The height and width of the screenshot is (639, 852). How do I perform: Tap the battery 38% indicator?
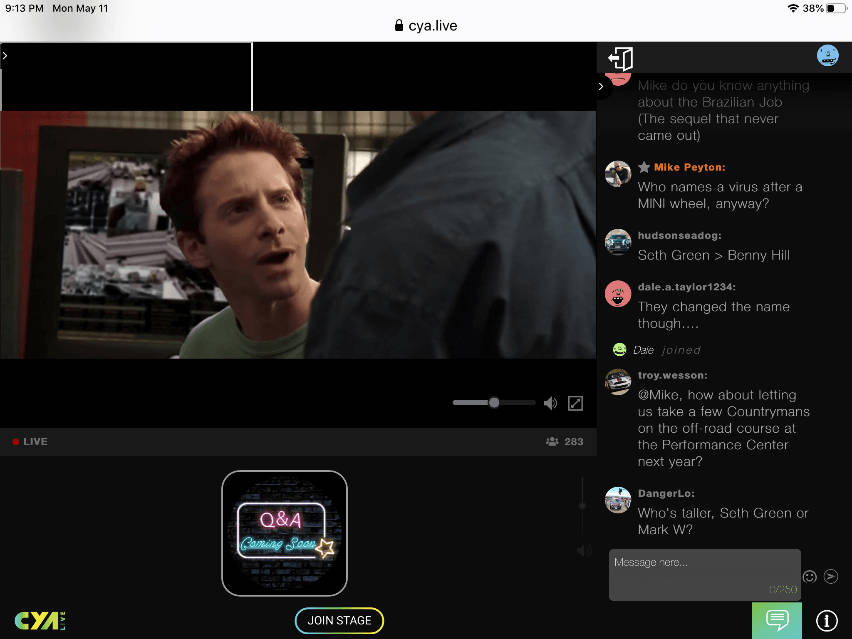click(x=824, y=8)
